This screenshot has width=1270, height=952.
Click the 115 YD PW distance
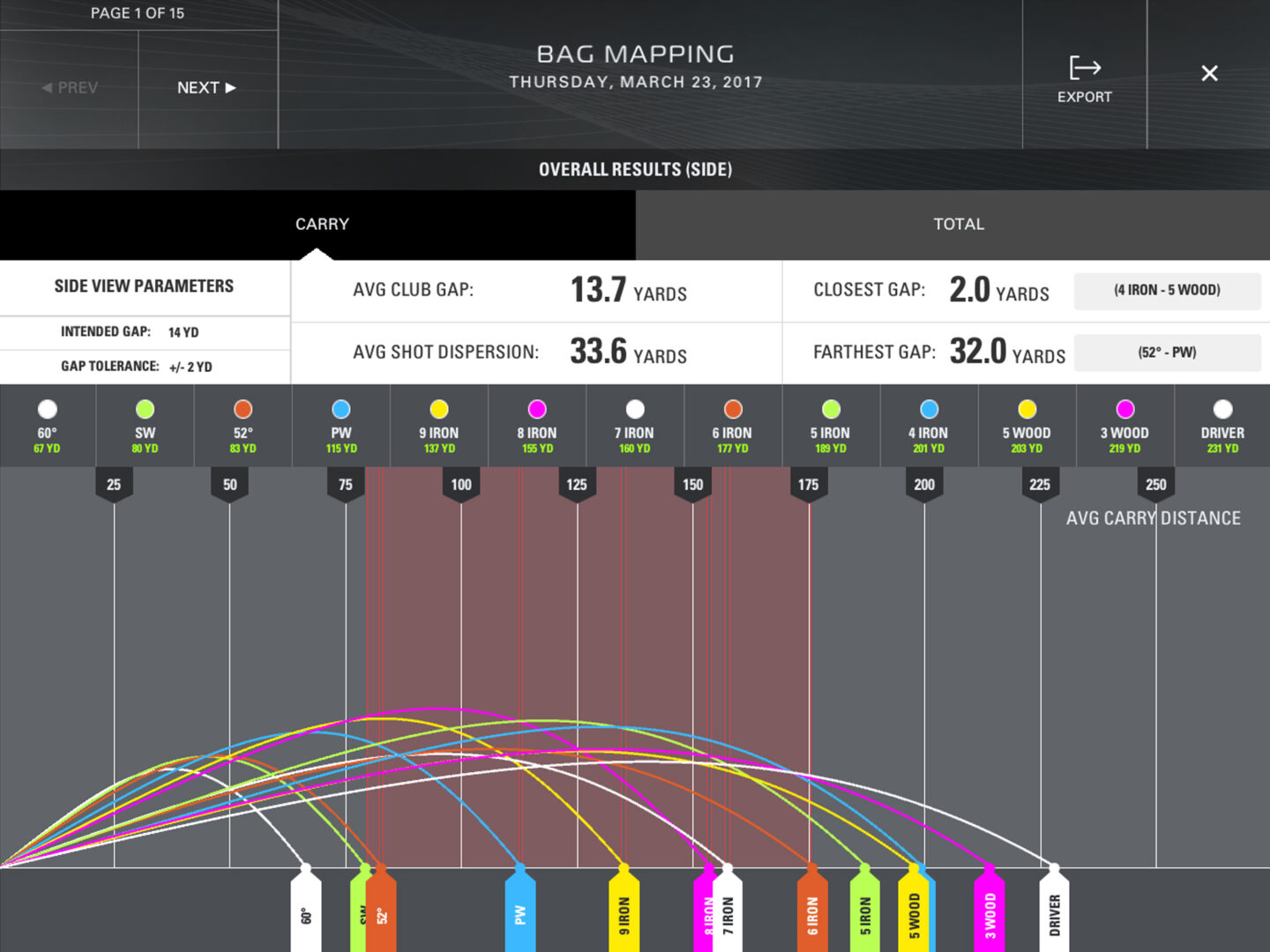(x=341, y=449)
